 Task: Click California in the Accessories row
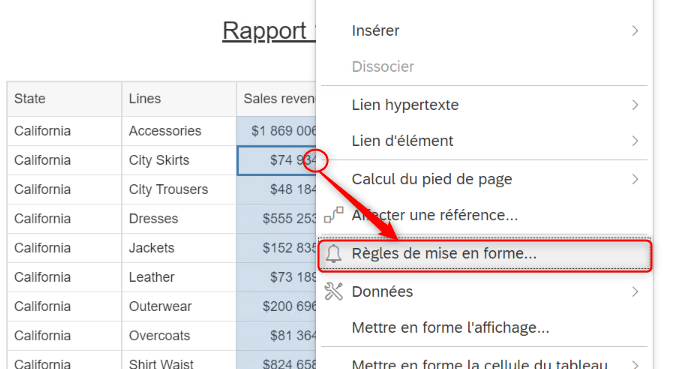(x=64, y=131)
